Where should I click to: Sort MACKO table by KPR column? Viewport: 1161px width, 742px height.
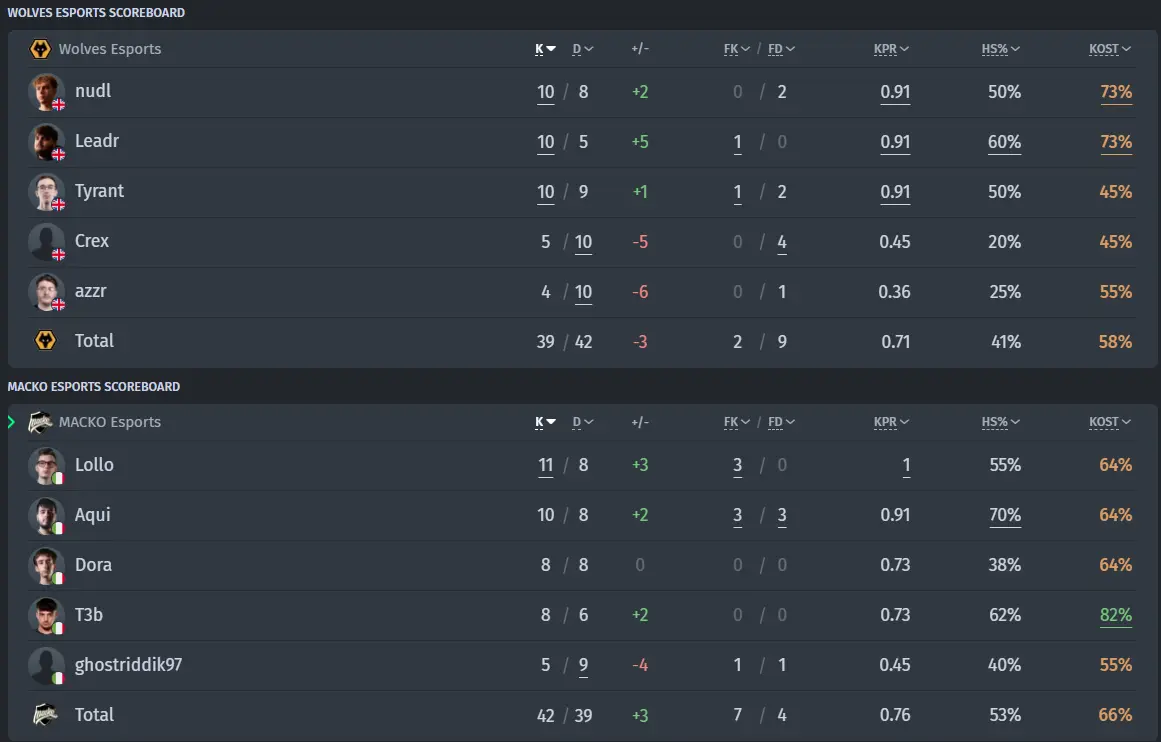(x=891, y=422)
